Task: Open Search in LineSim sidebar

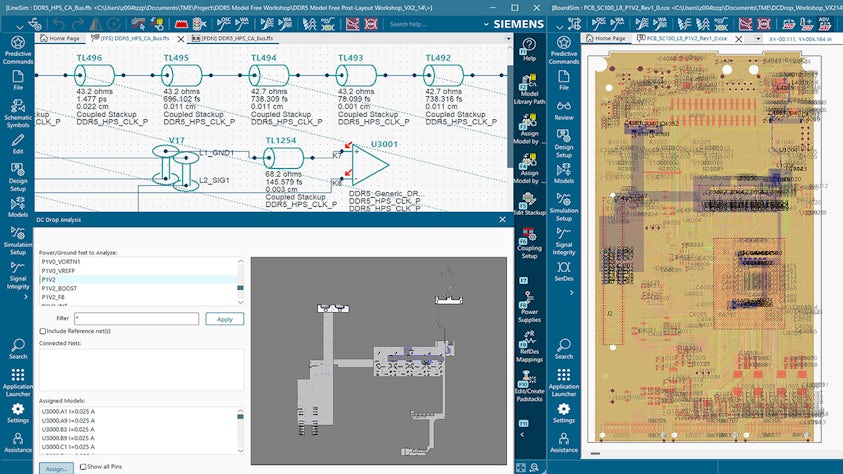Action: 18,349
